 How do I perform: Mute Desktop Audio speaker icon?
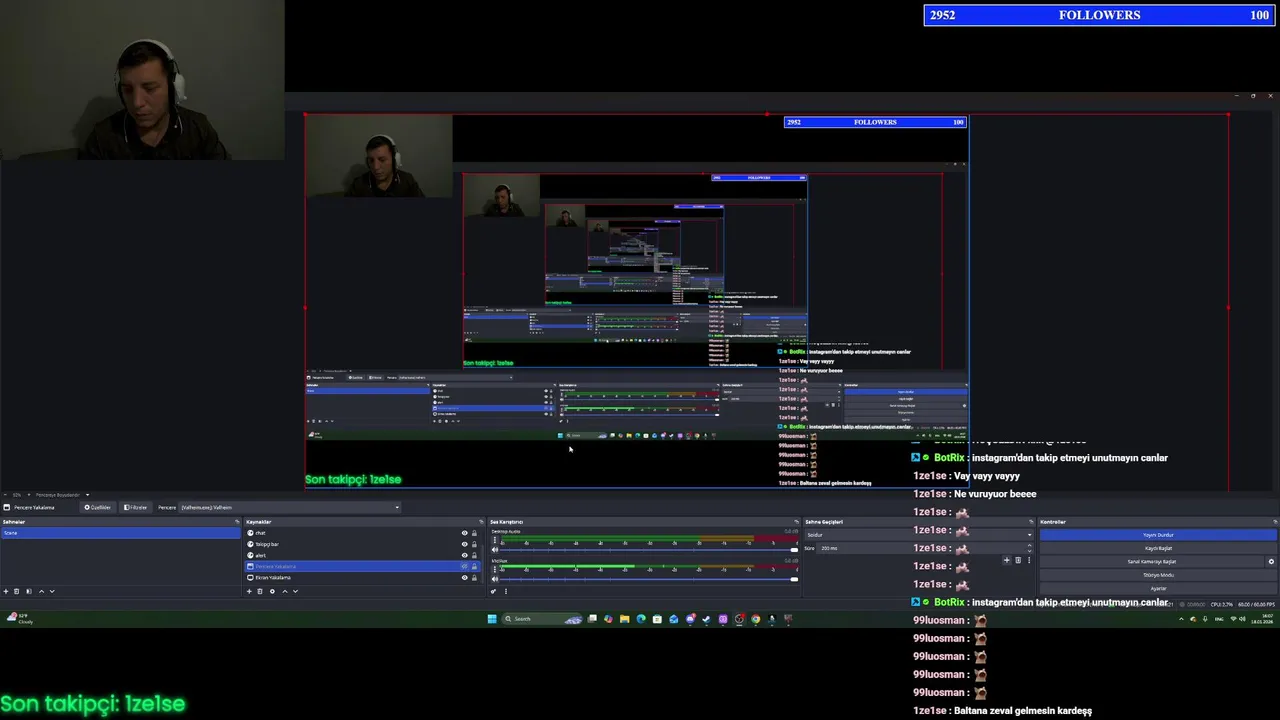click(x=495, y=549)
